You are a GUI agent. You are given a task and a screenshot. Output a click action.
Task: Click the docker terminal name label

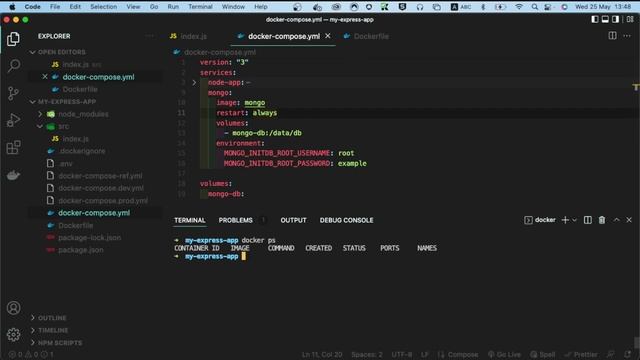(x=545, y=220)
